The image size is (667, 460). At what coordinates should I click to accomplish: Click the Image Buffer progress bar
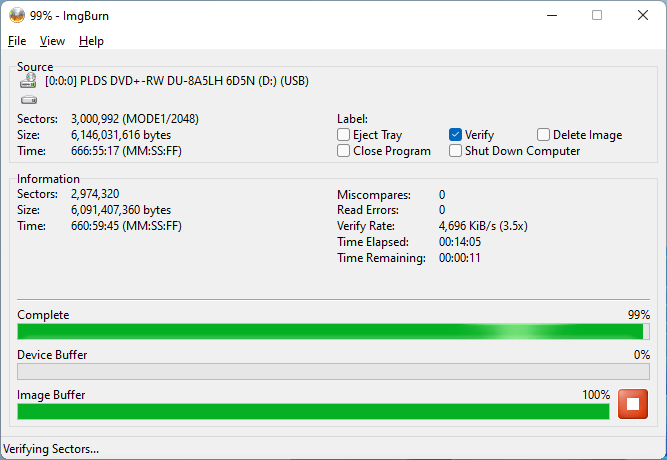tap(313, 411)
